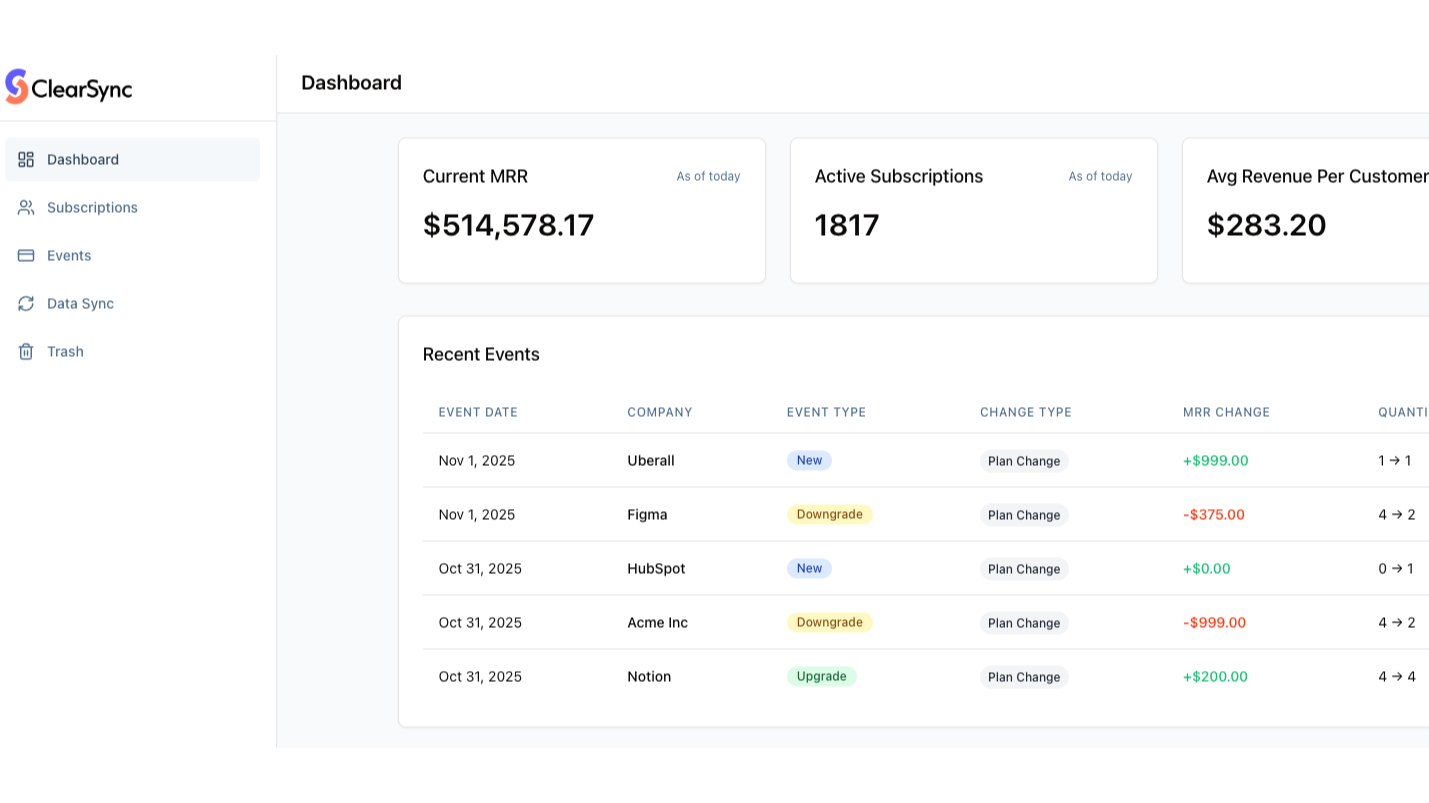Click the Data Sync refresh icon

(26, 304)
